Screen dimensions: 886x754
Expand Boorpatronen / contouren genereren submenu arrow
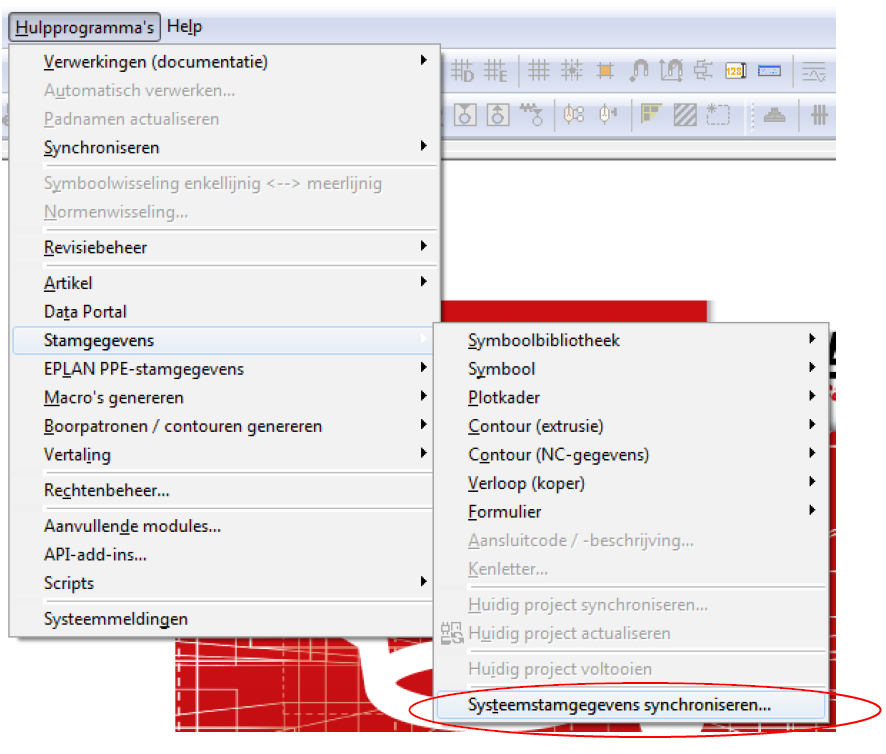(423, 424)
